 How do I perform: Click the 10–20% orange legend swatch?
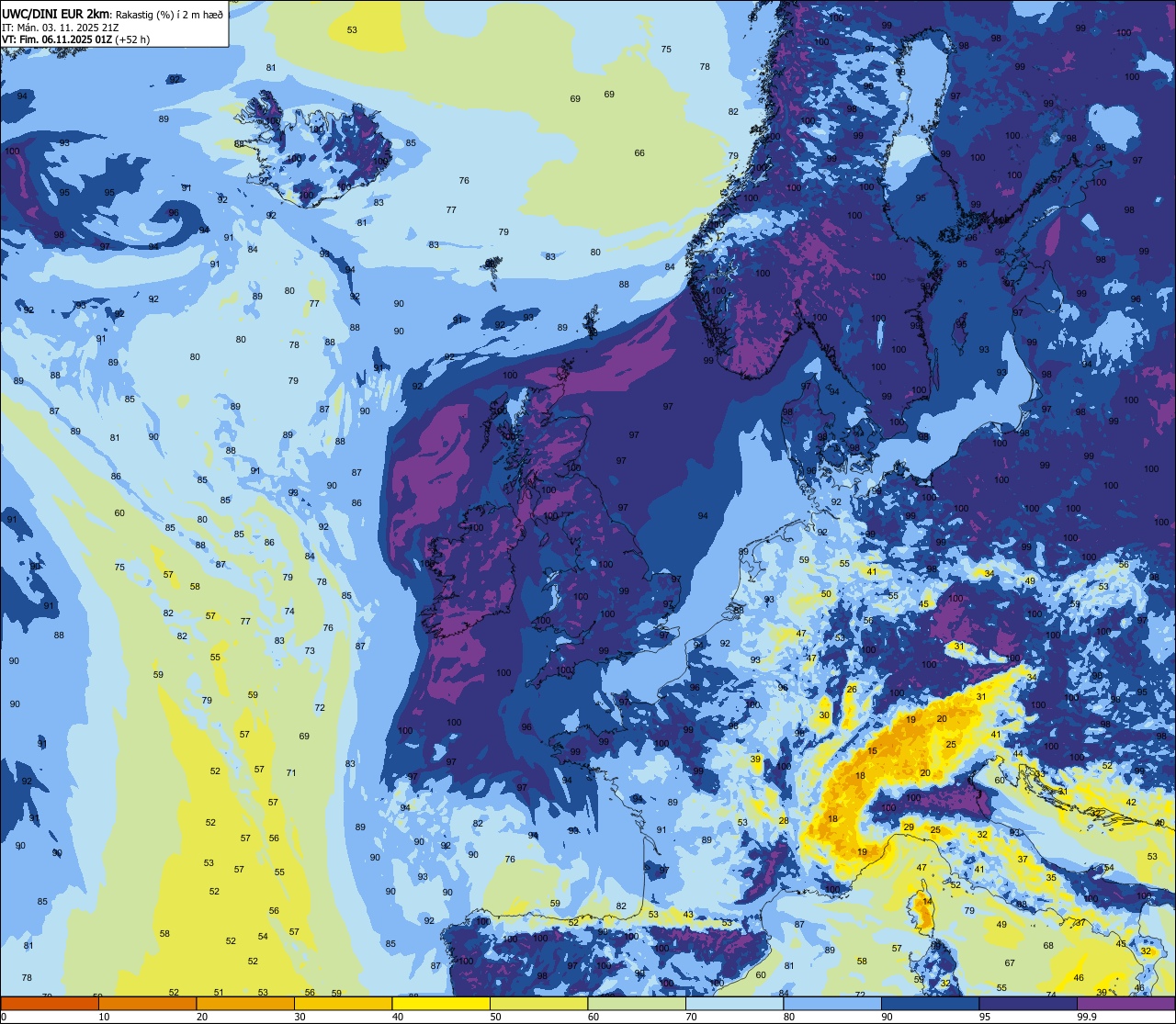point(147,1003)
